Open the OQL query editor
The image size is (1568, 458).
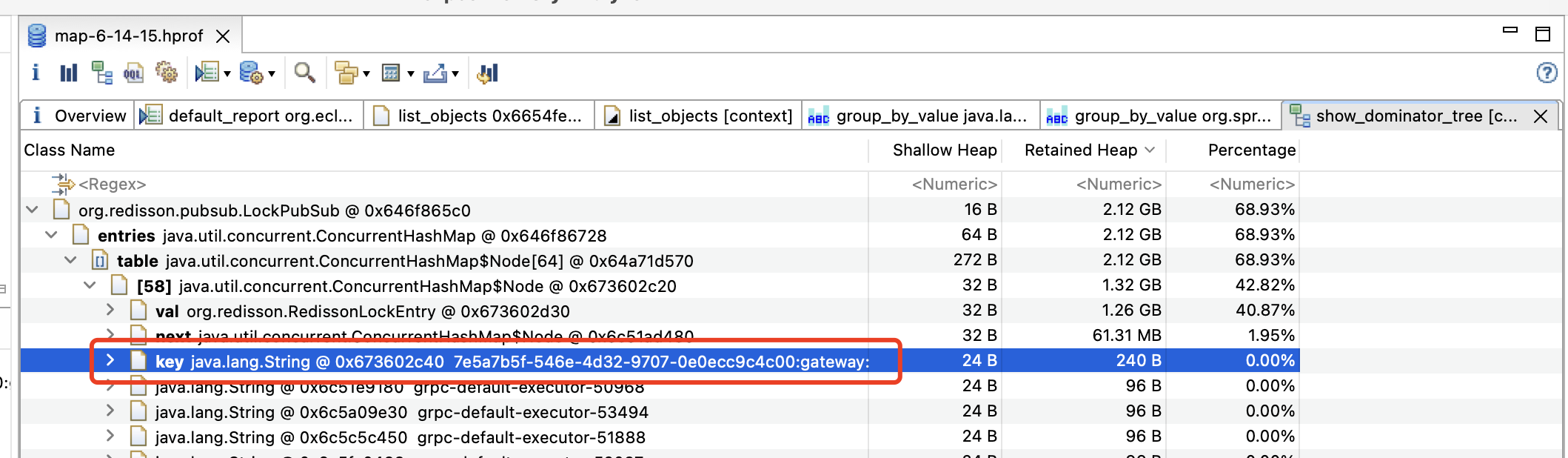click(x=133, y=73)
